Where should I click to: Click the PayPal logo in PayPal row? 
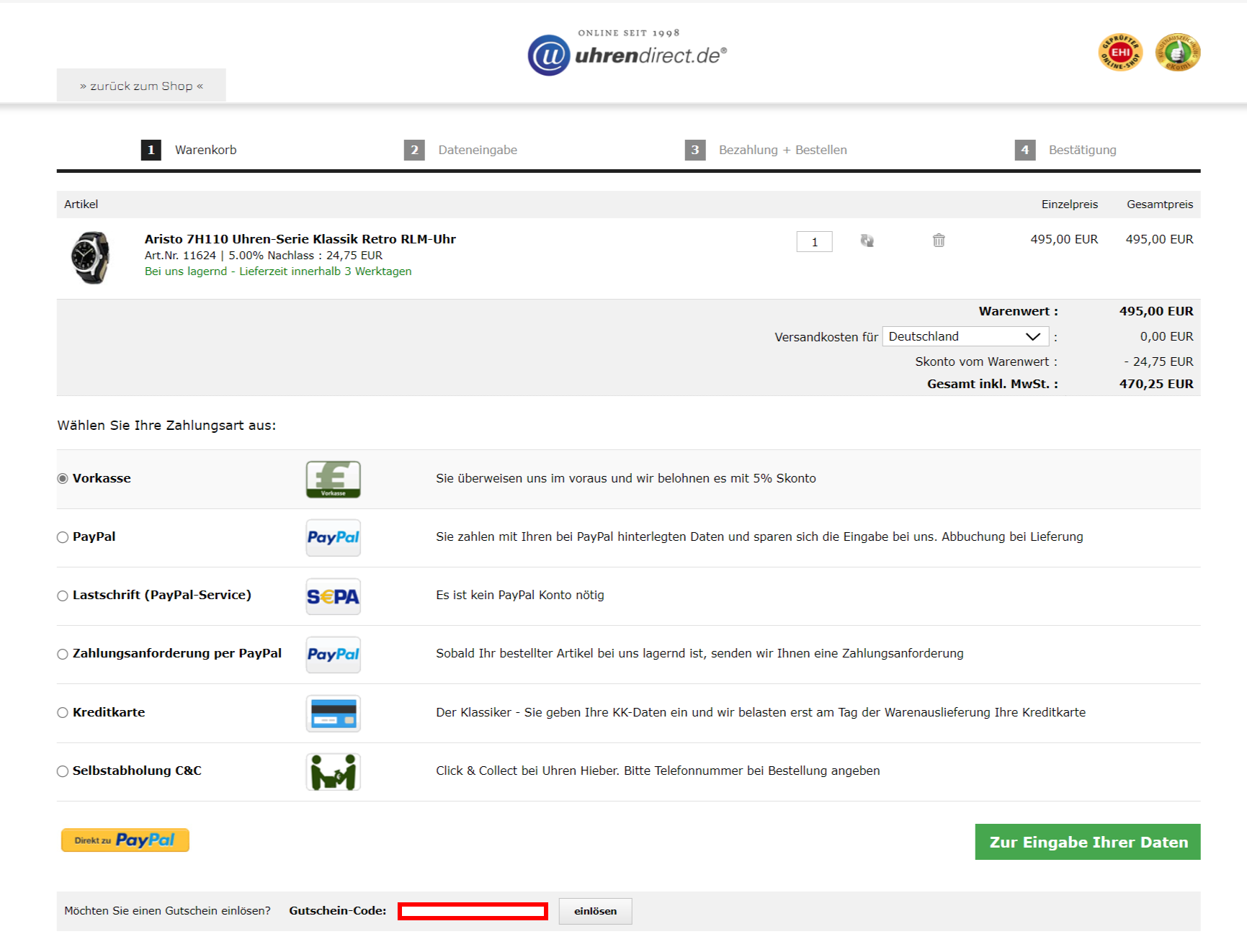[333, 537]
